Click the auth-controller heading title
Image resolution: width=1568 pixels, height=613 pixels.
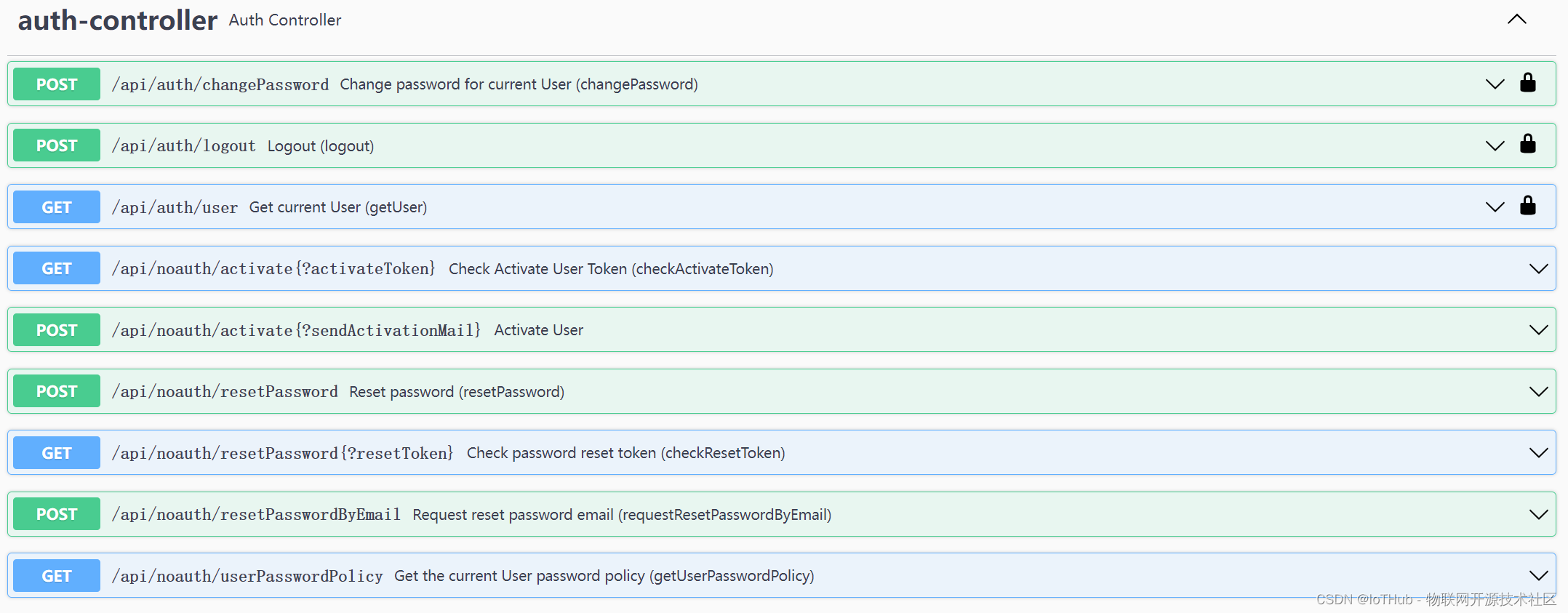pyautogui.click(x=117, y=20)
